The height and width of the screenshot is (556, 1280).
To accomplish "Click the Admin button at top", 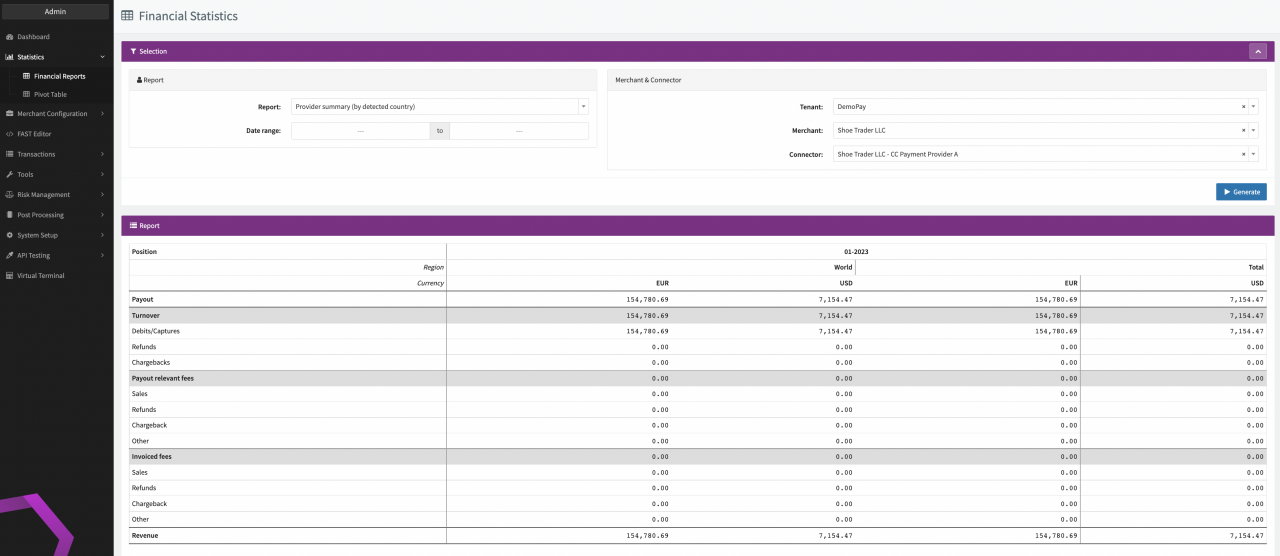I will click(56, 12).
